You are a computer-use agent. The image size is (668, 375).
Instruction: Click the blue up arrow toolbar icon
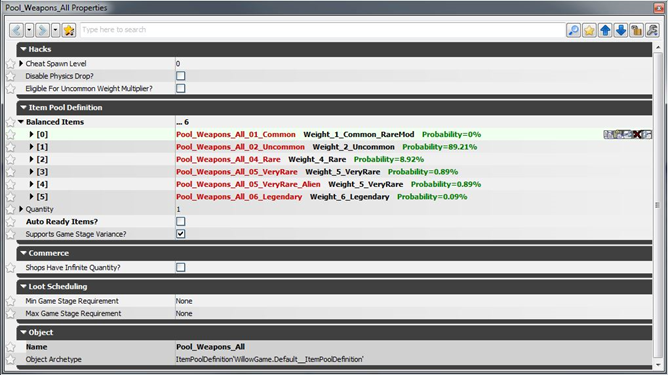(605, 30)
